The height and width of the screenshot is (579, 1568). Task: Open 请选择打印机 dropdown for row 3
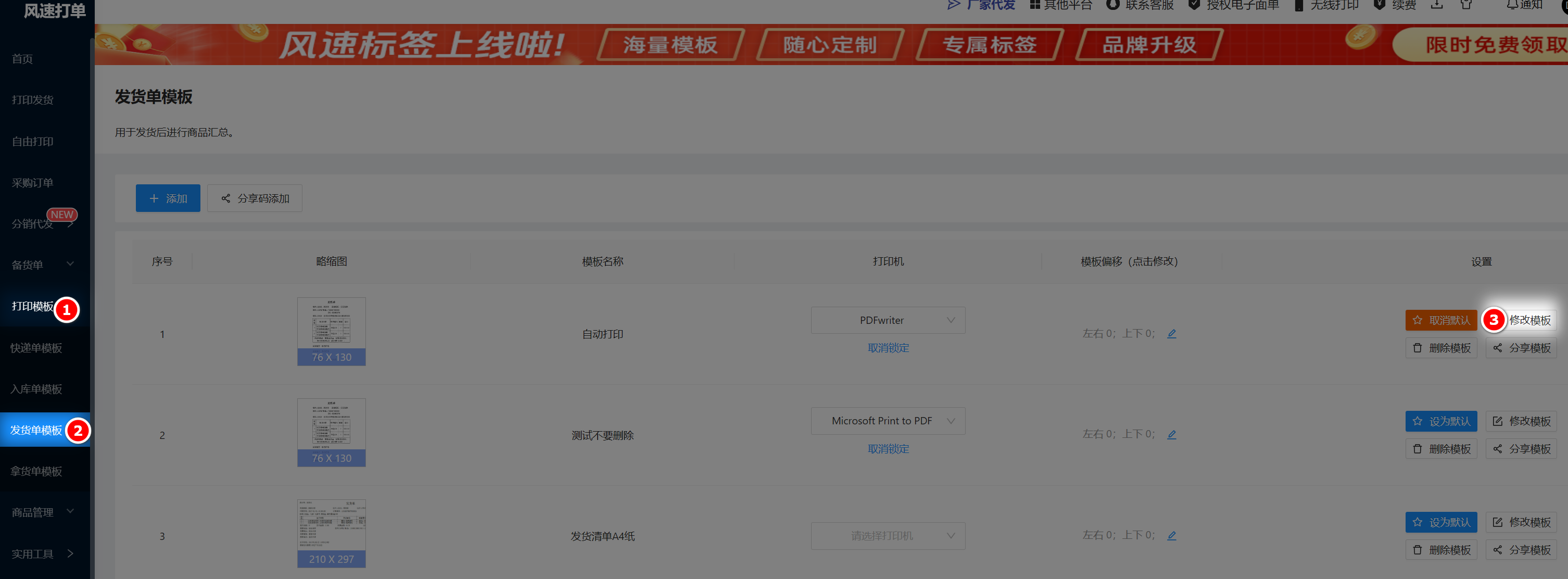[x=888, y=536]
